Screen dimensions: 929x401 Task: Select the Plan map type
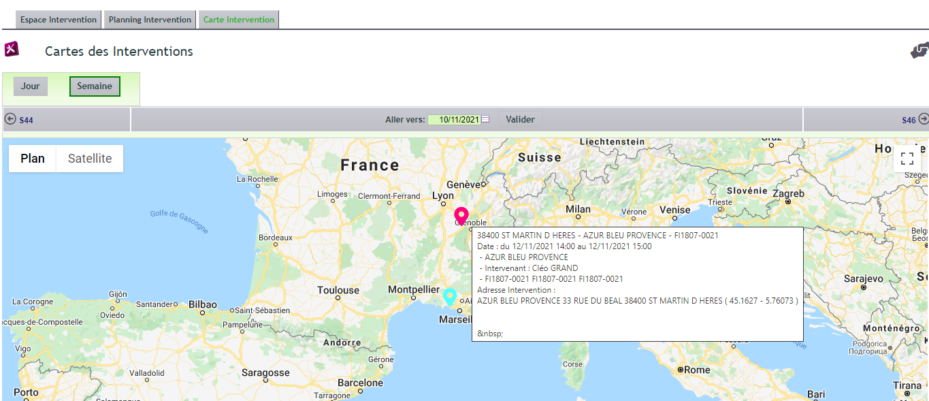tap(33, 159)
